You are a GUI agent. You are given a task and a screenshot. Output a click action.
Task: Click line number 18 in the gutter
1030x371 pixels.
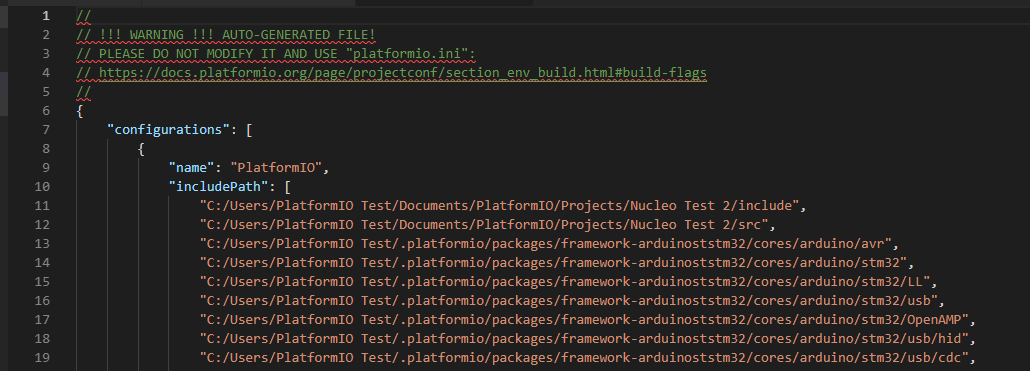tap(42, 339)
